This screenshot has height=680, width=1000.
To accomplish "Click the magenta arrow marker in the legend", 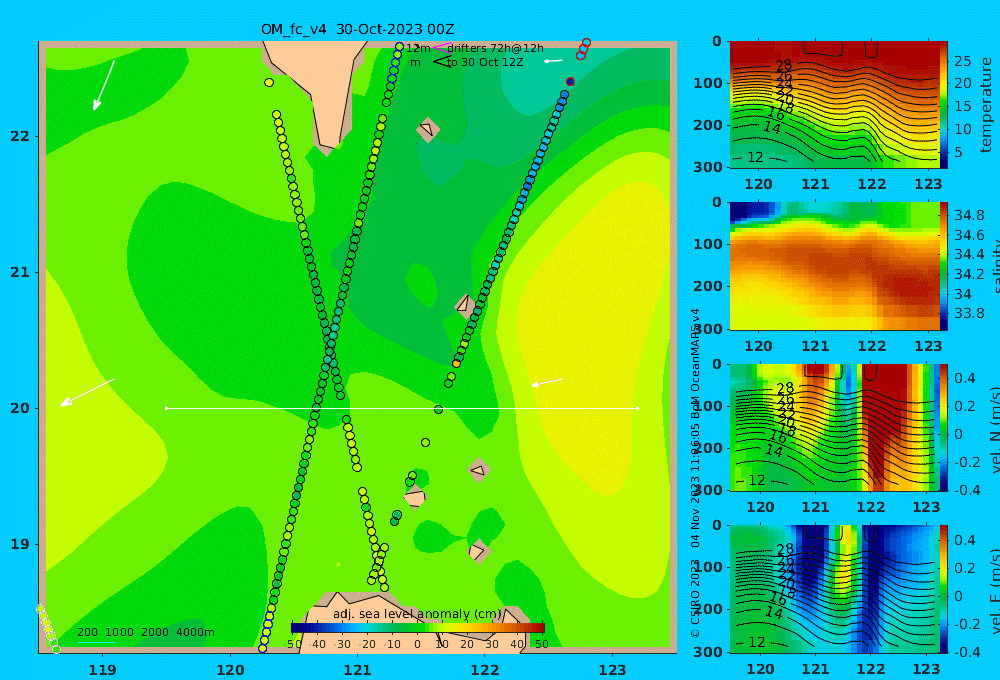I will pos(441,48).
